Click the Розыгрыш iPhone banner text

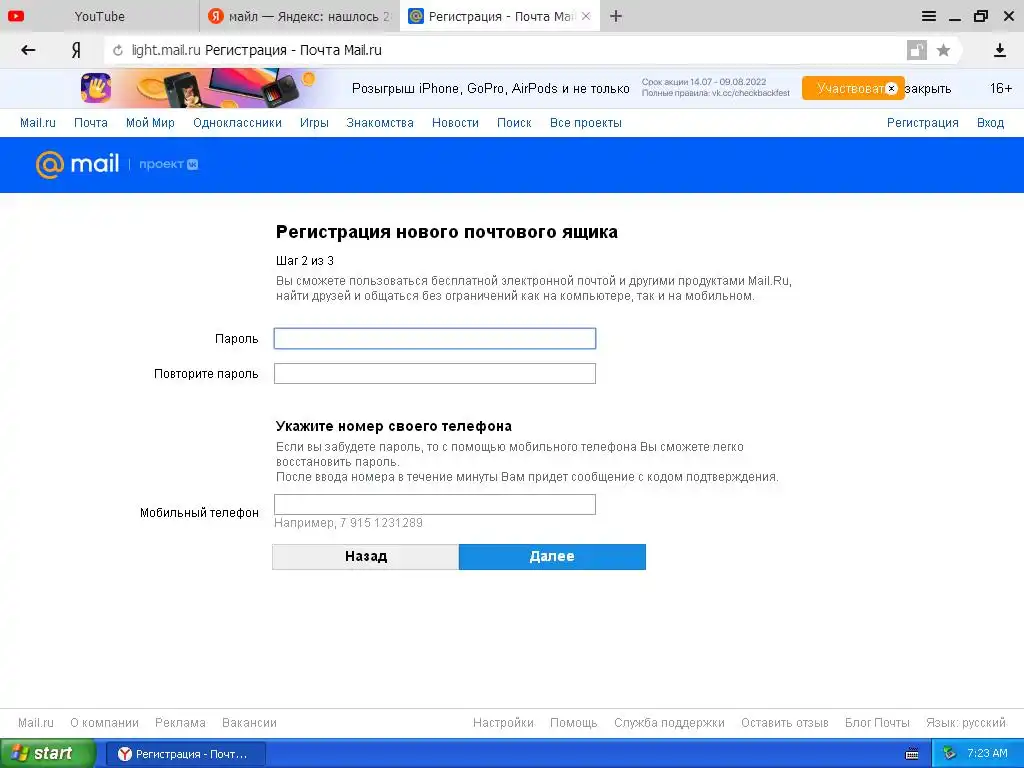tap(490, 89)
